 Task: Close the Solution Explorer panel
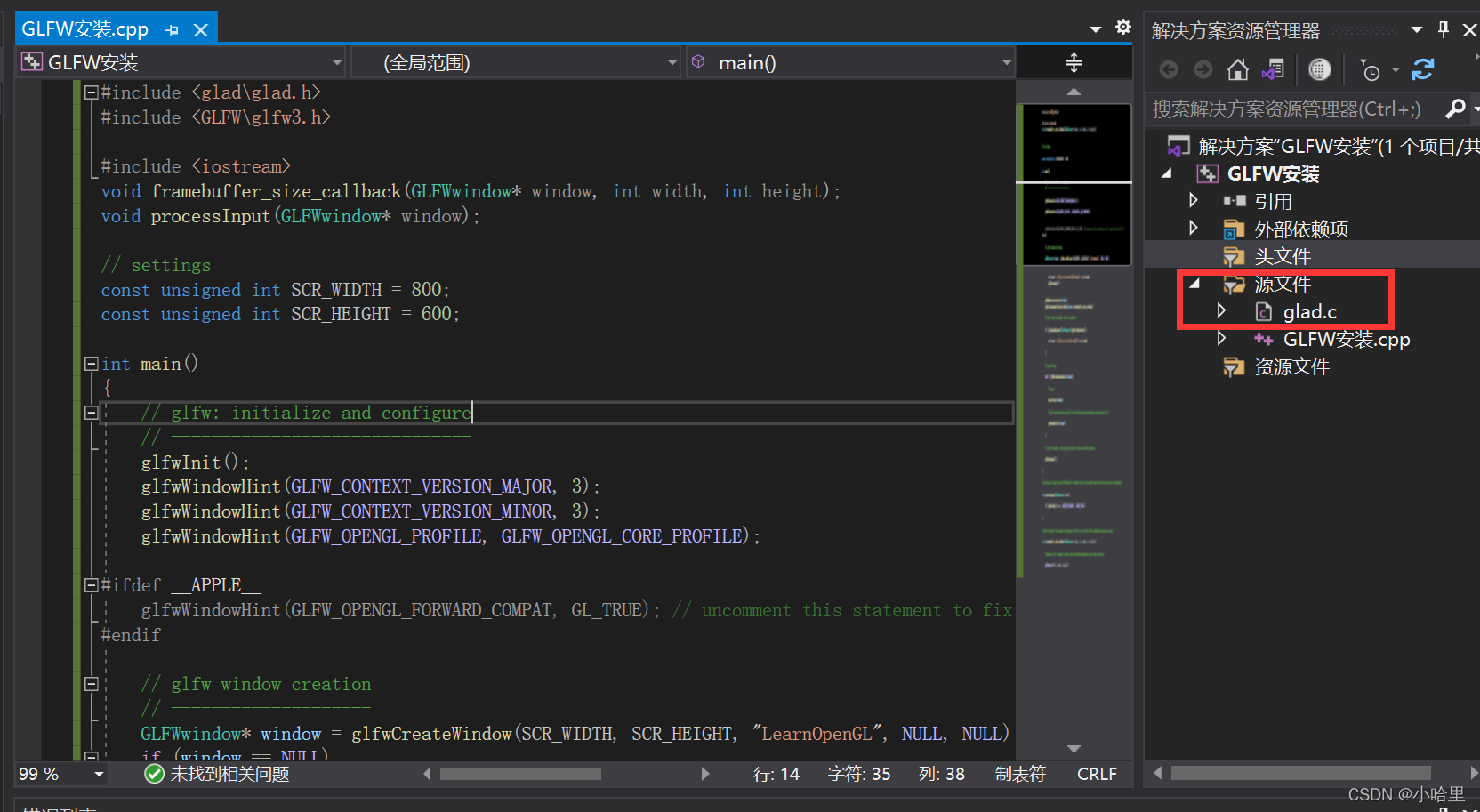1469,30
